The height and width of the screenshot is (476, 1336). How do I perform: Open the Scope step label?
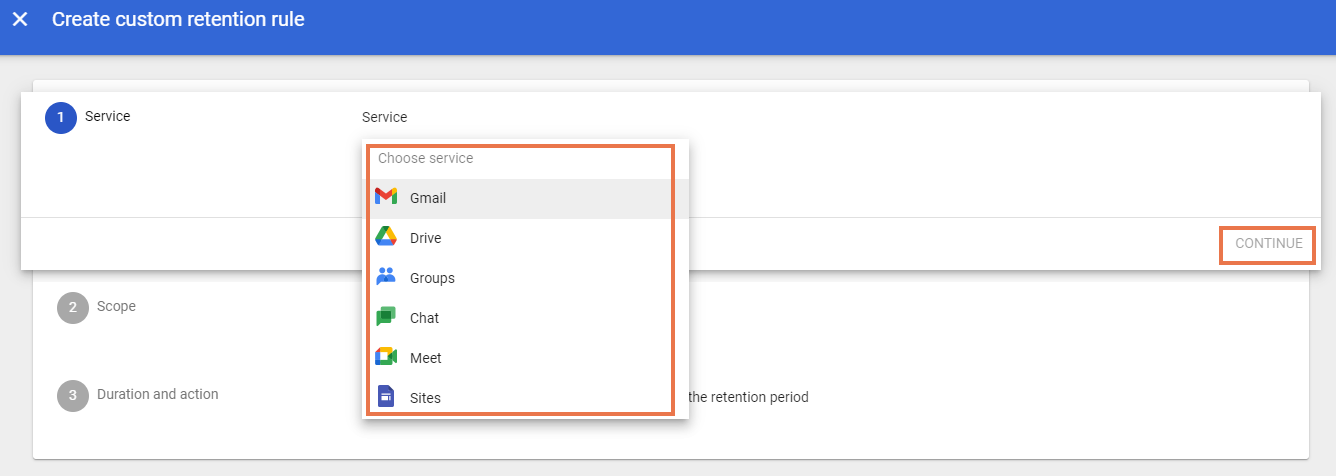tap(116, 306)
